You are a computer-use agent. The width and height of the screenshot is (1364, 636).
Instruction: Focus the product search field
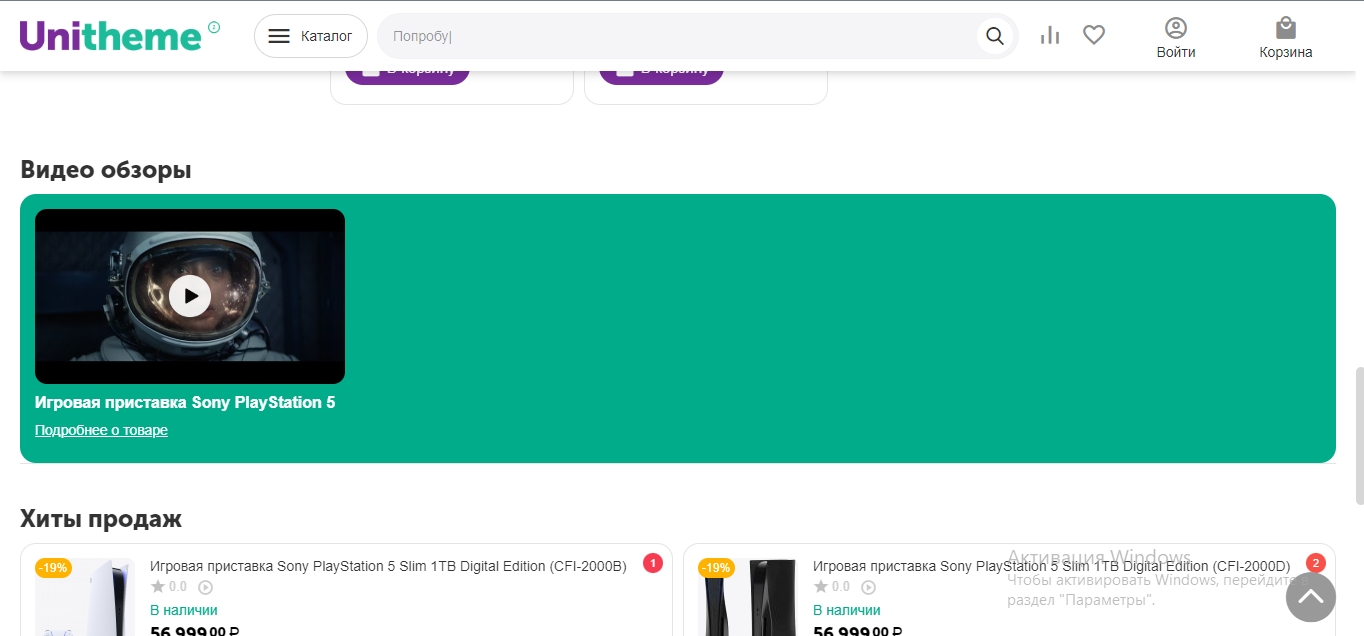point(680,36)
